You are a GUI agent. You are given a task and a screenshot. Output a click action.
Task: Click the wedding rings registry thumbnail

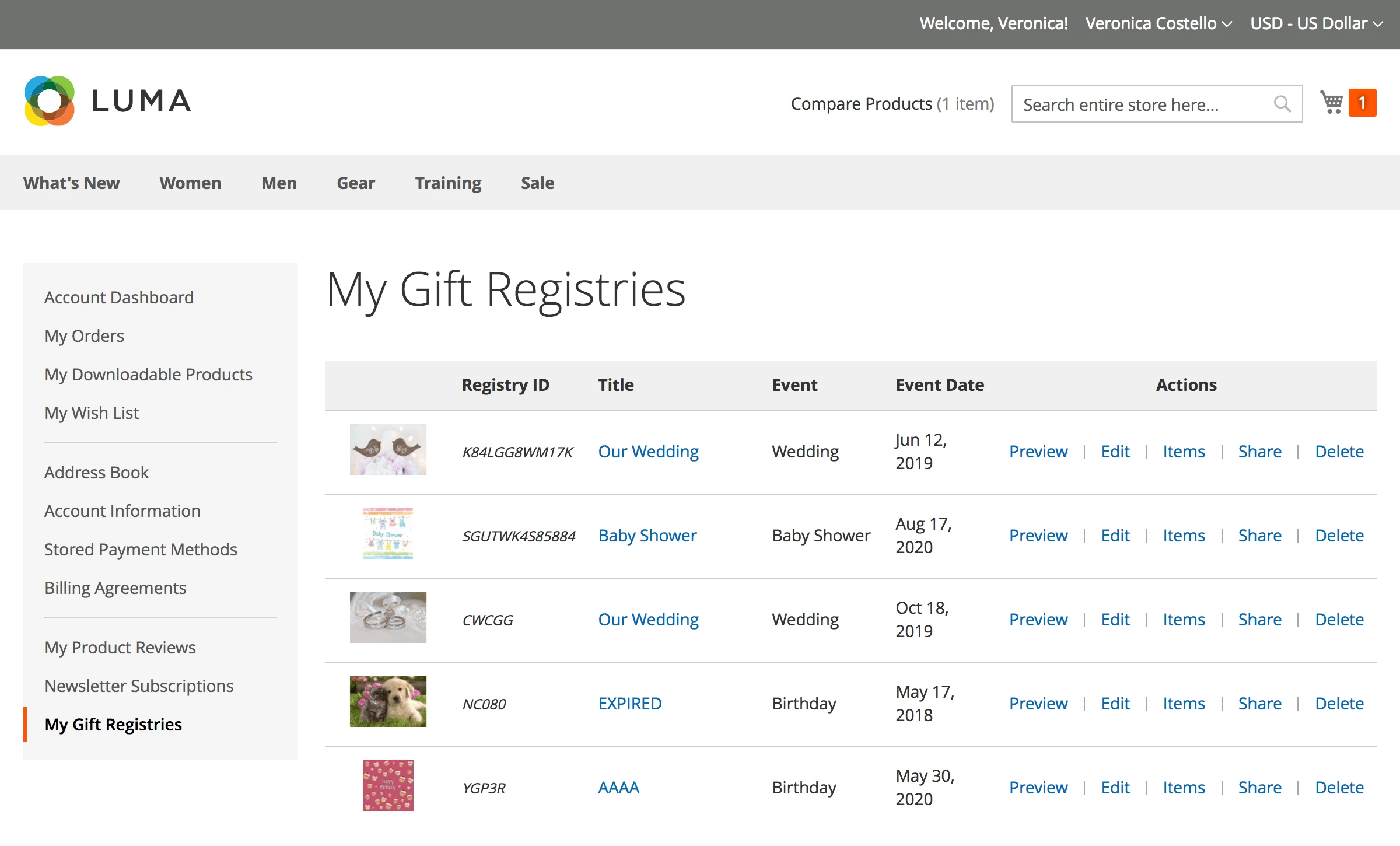click(x=388, y=617)
